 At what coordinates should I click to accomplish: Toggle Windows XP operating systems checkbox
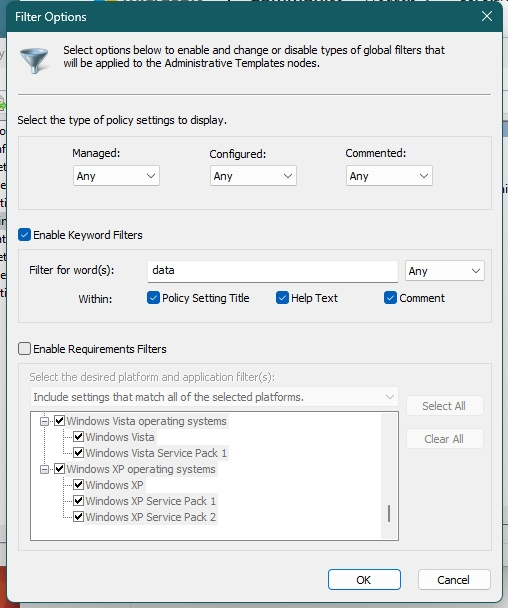click(59, 469)
